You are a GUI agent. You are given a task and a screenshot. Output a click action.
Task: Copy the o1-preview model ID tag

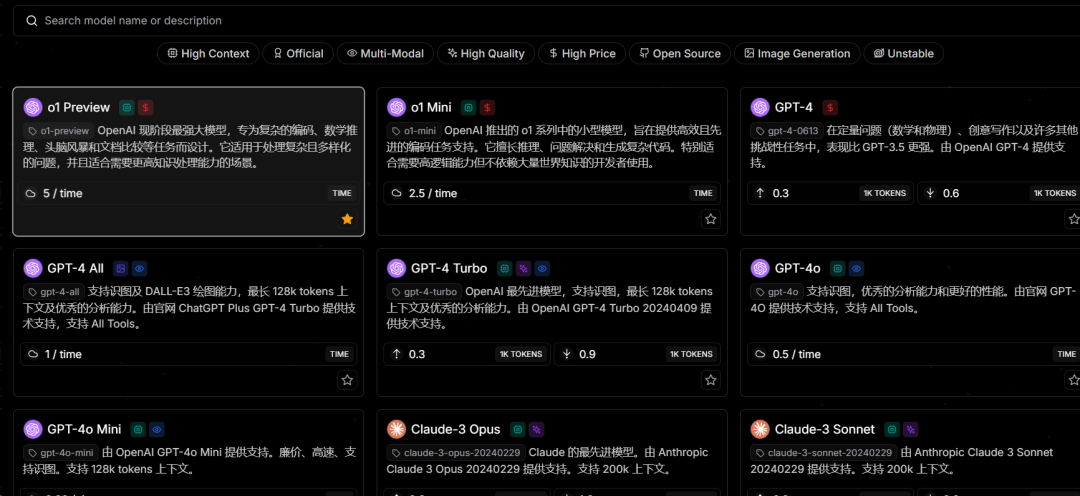point(59,130)
